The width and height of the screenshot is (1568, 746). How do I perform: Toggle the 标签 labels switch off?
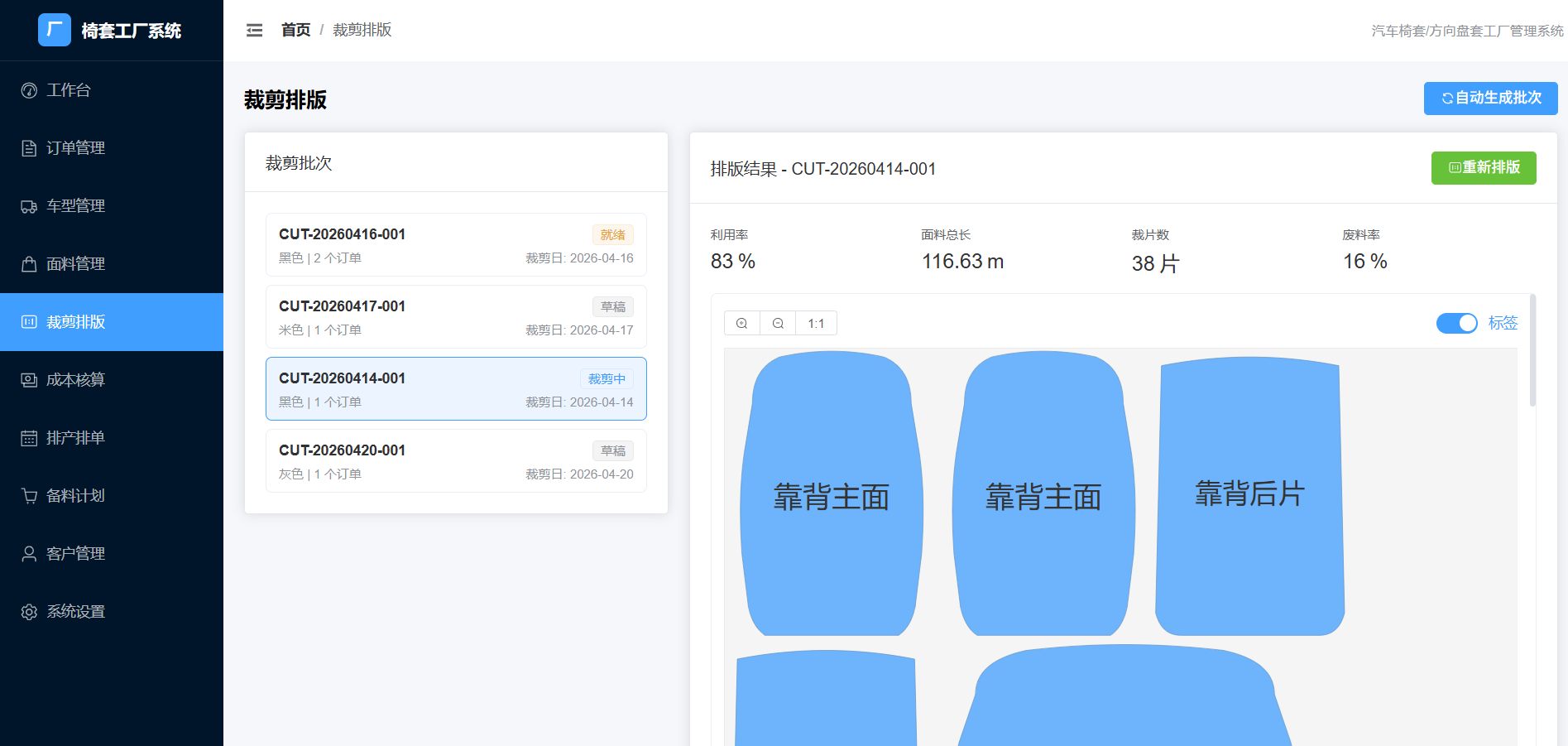[x=1457, y=323]
